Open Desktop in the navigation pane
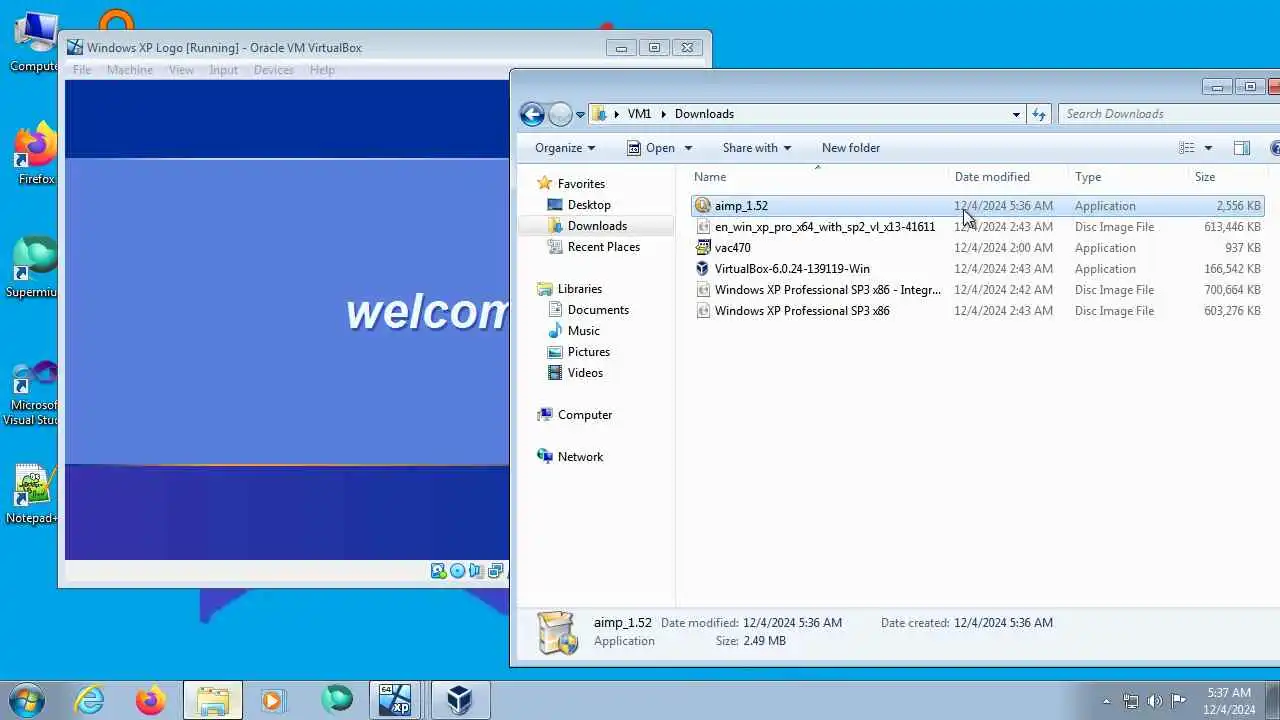 point(589,205)
